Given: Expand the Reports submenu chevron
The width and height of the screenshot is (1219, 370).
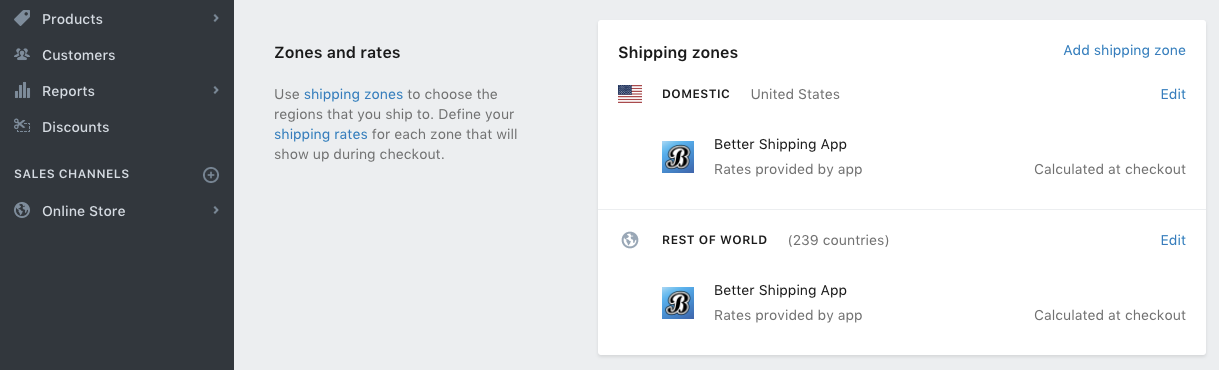Looking at the screenshot, I should pos(216,91).
